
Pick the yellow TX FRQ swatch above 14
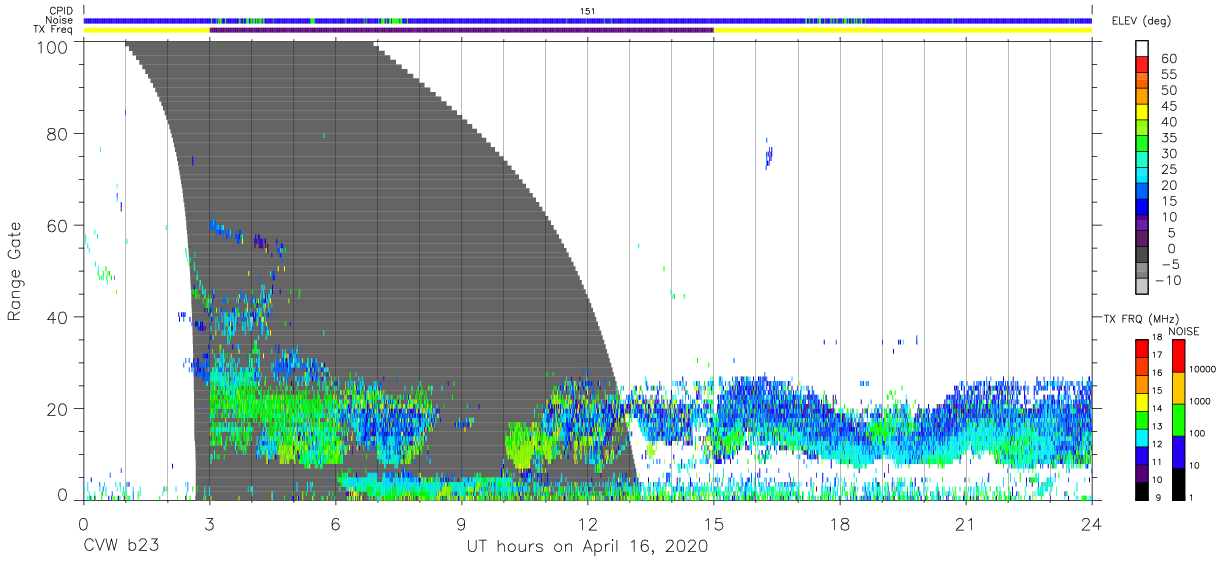point(1141,402)
